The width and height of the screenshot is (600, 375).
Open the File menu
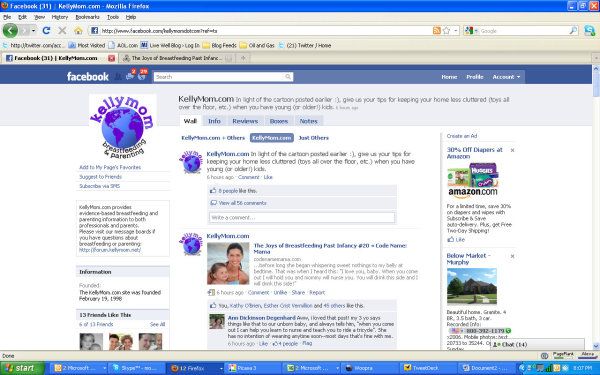coord(7,17)
